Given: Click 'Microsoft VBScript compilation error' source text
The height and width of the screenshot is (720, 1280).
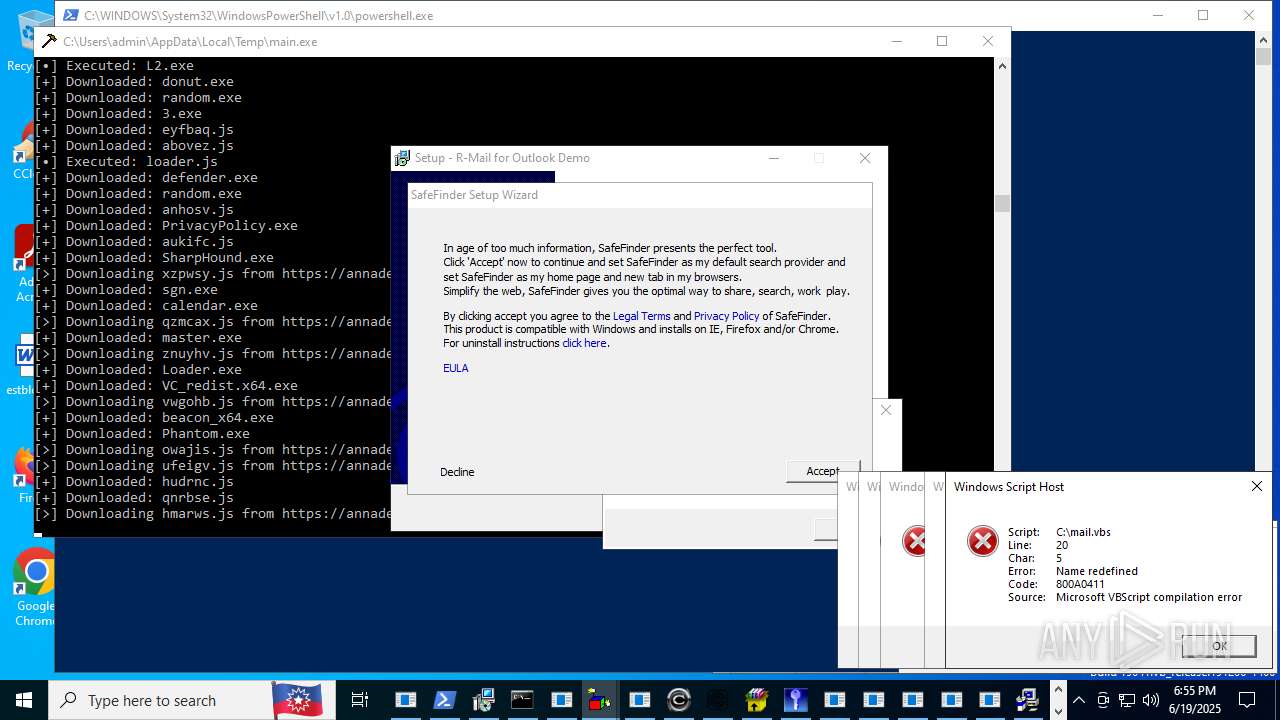Looking at the screenshot, I should (x=1149, y=597).
